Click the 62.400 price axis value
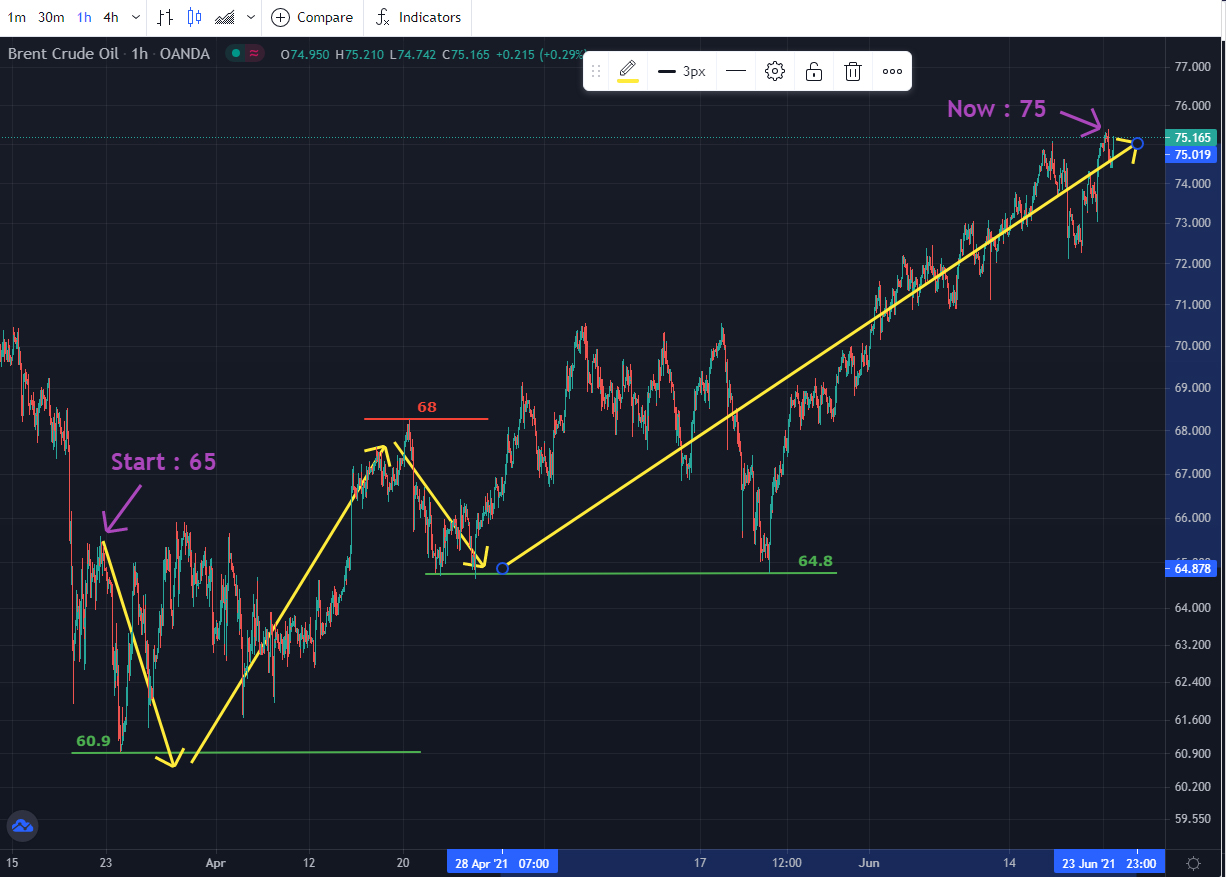 click(1193, 682)
